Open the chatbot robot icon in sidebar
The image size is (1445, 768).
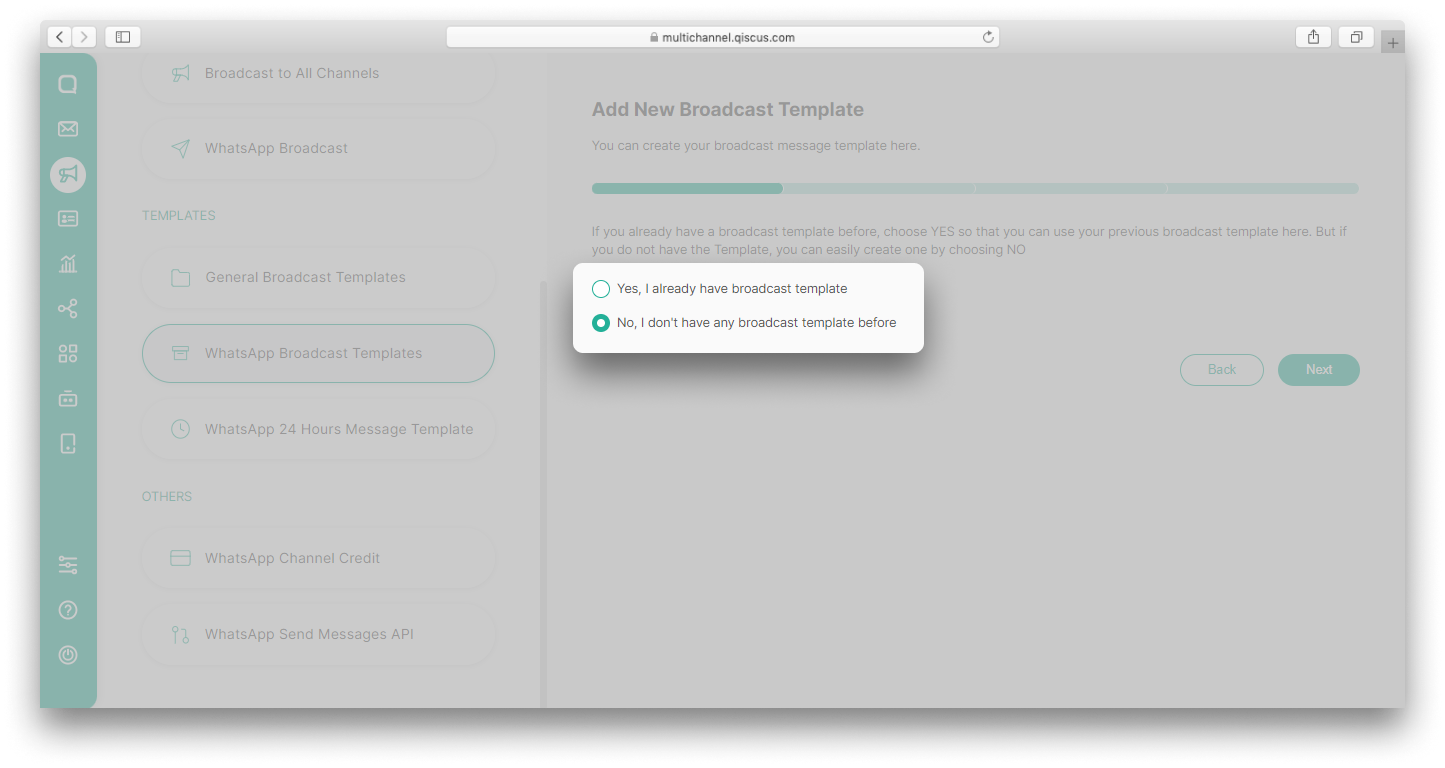click(68, 398)
